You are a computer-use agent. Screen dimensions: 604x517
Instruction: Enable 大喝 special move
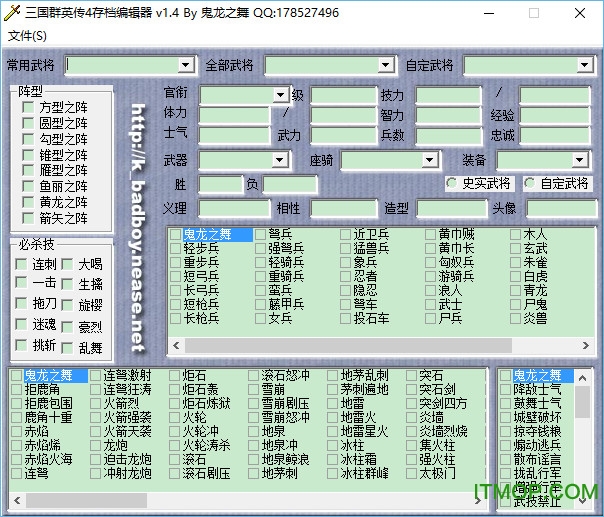tap(67, 264)
